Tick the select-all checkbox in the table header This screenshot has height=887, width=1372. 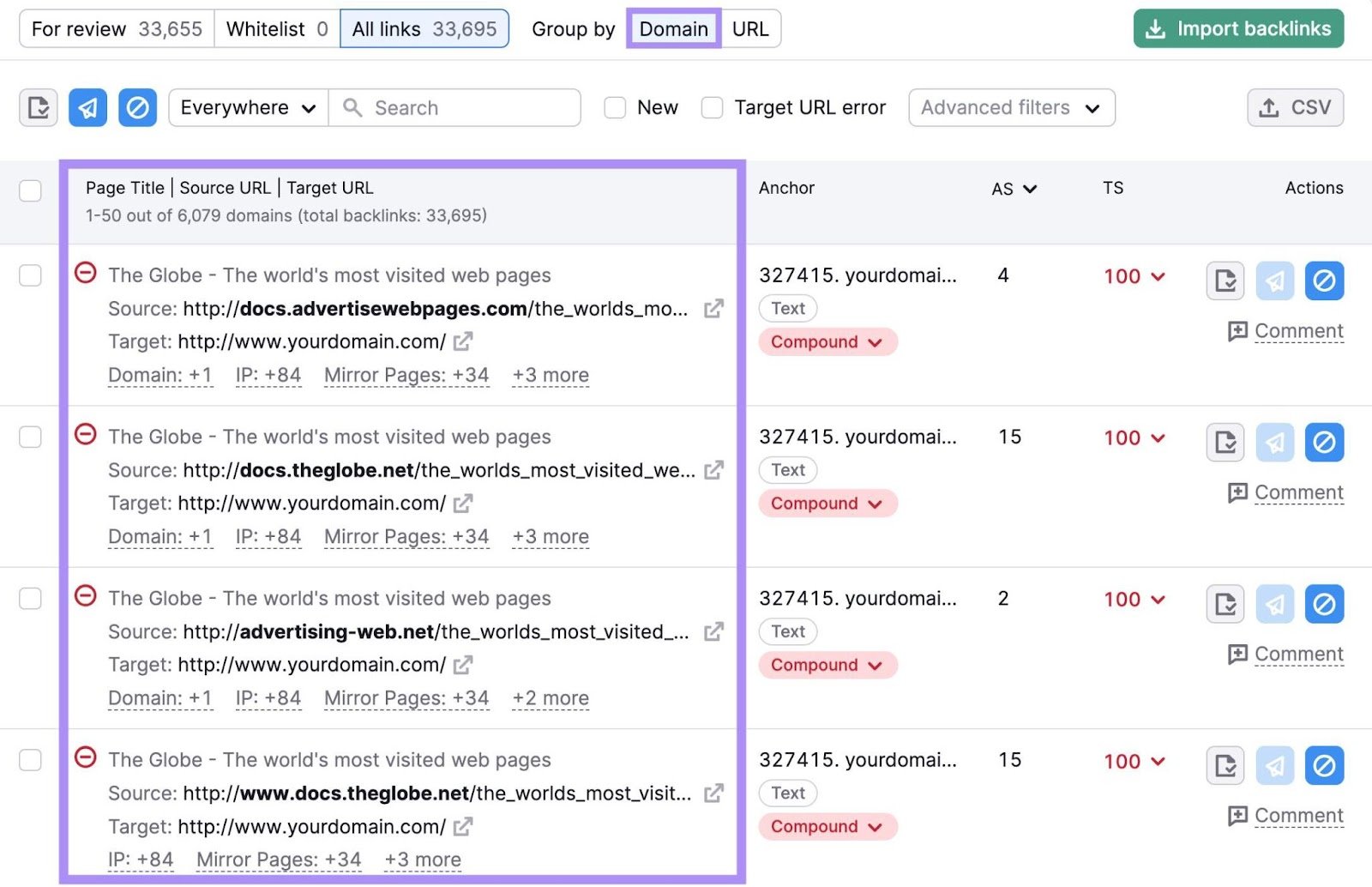[x=30, y=190]
